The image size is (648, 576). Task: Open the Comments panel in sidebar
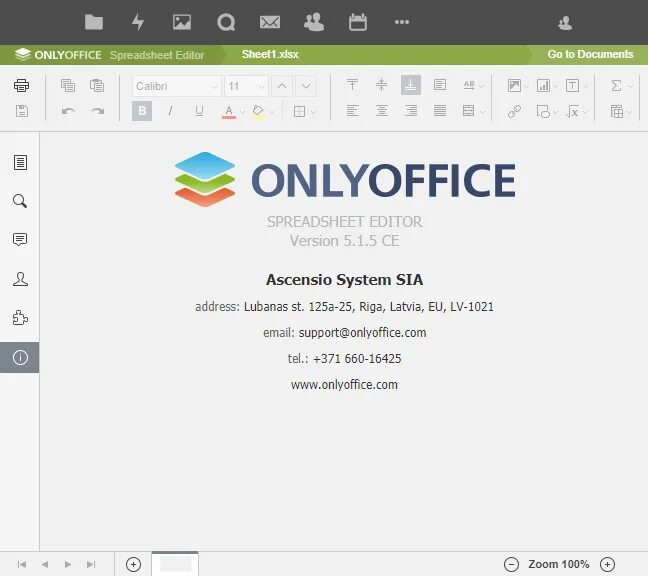point(20,240)
